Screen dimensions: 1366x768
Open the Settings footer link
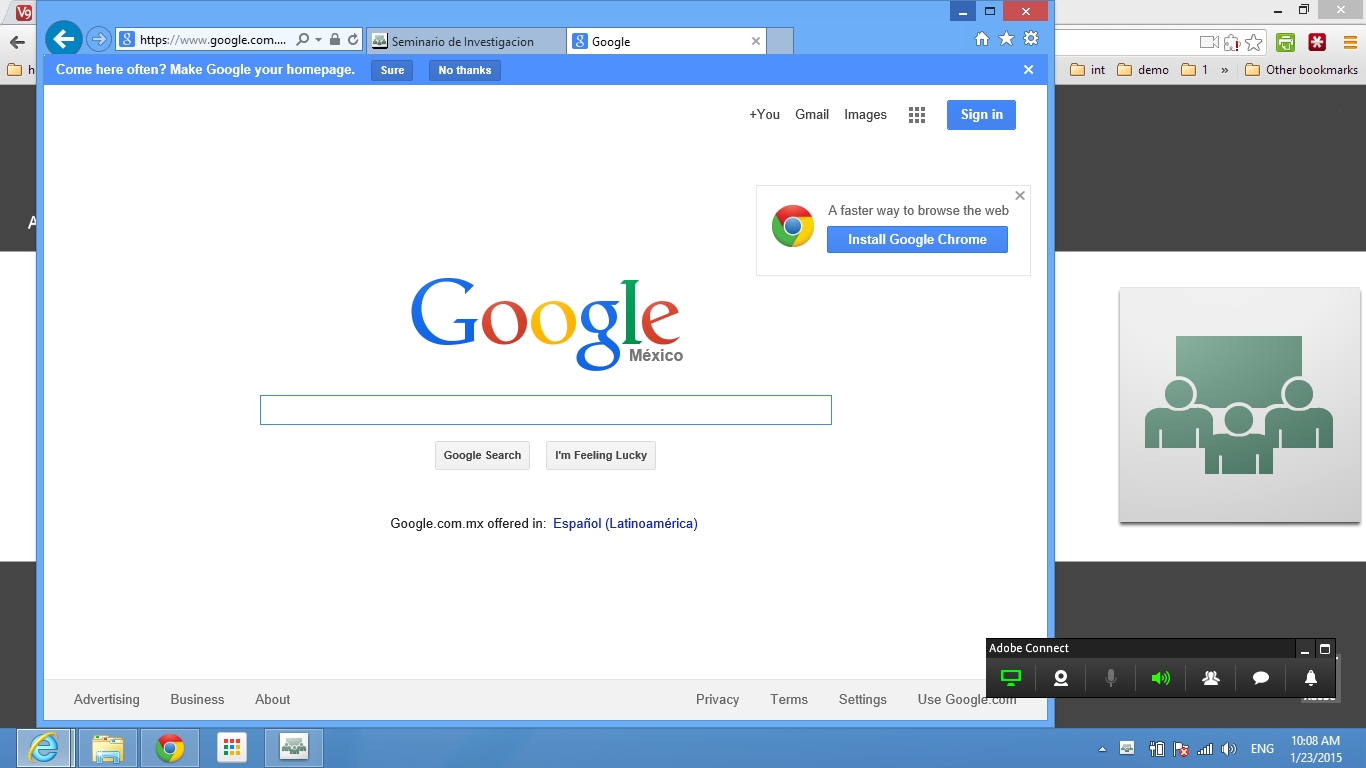[863, 700]
